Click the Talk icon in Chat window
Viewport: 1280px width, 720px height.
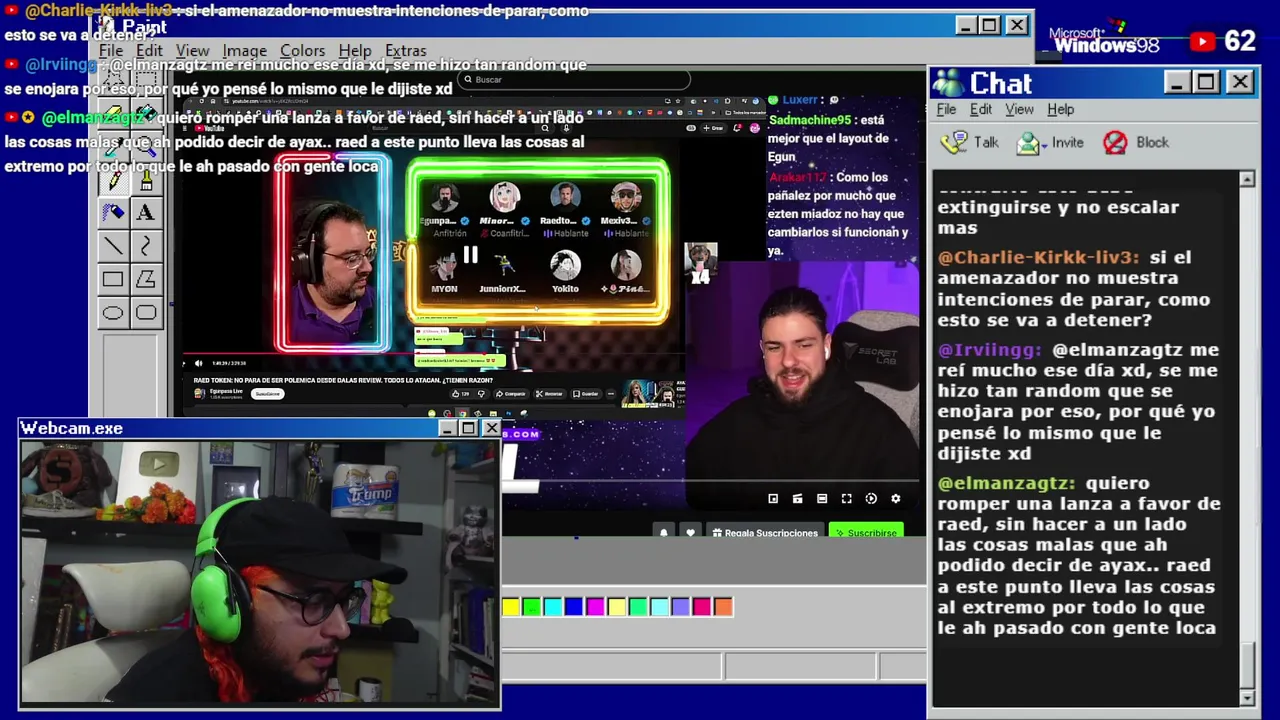pyautogui.click(x=956, y=142)
